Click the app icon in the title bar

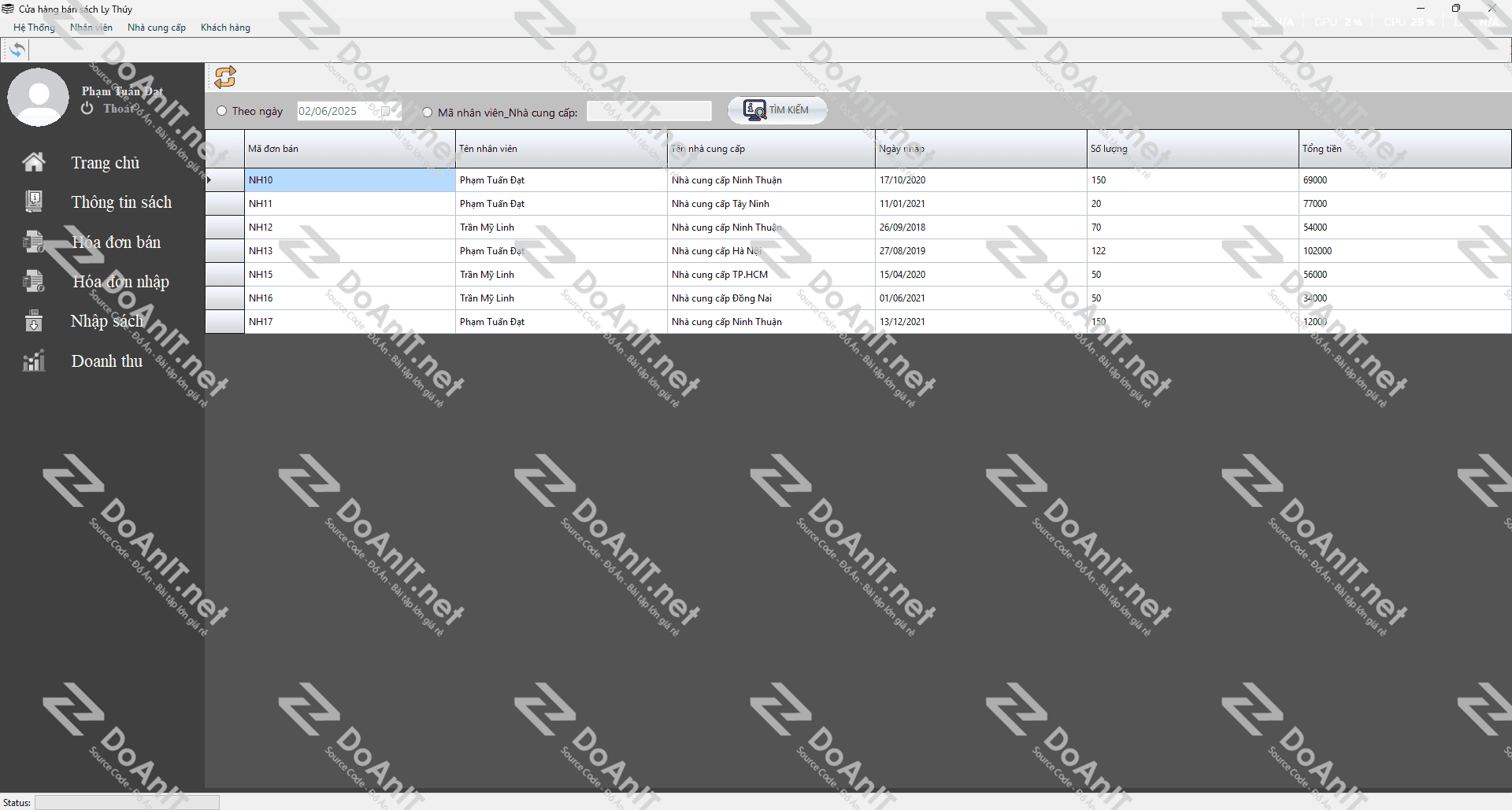coord(8,9)
